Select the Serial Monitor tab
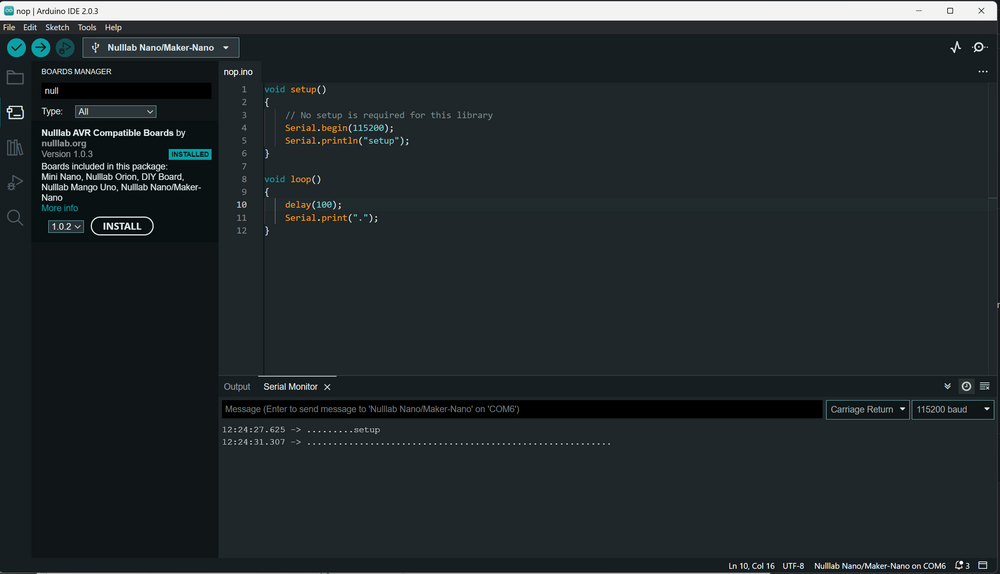Viewport: 1000px width, 574px height. (290, 387)
